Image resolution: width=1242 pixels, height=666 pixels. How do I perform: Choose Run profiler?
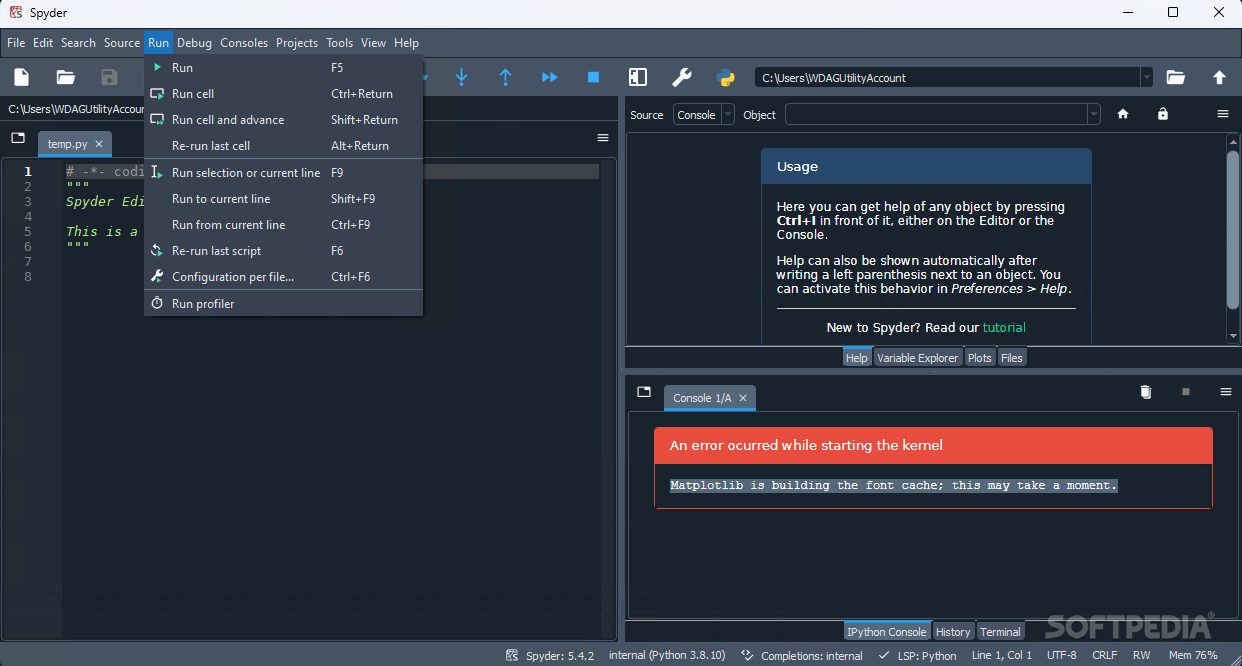pos(284,304)
